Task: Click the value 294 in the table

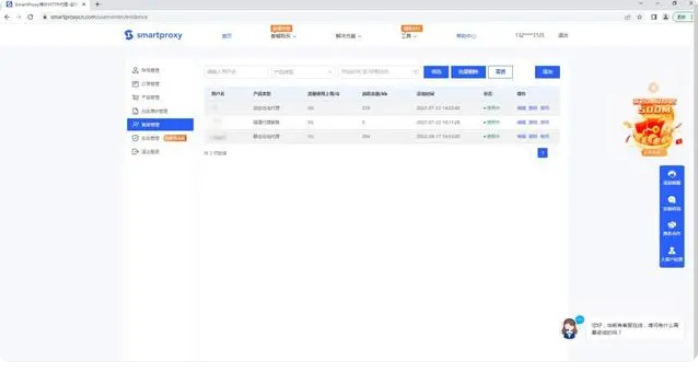Action: [366, 136]
